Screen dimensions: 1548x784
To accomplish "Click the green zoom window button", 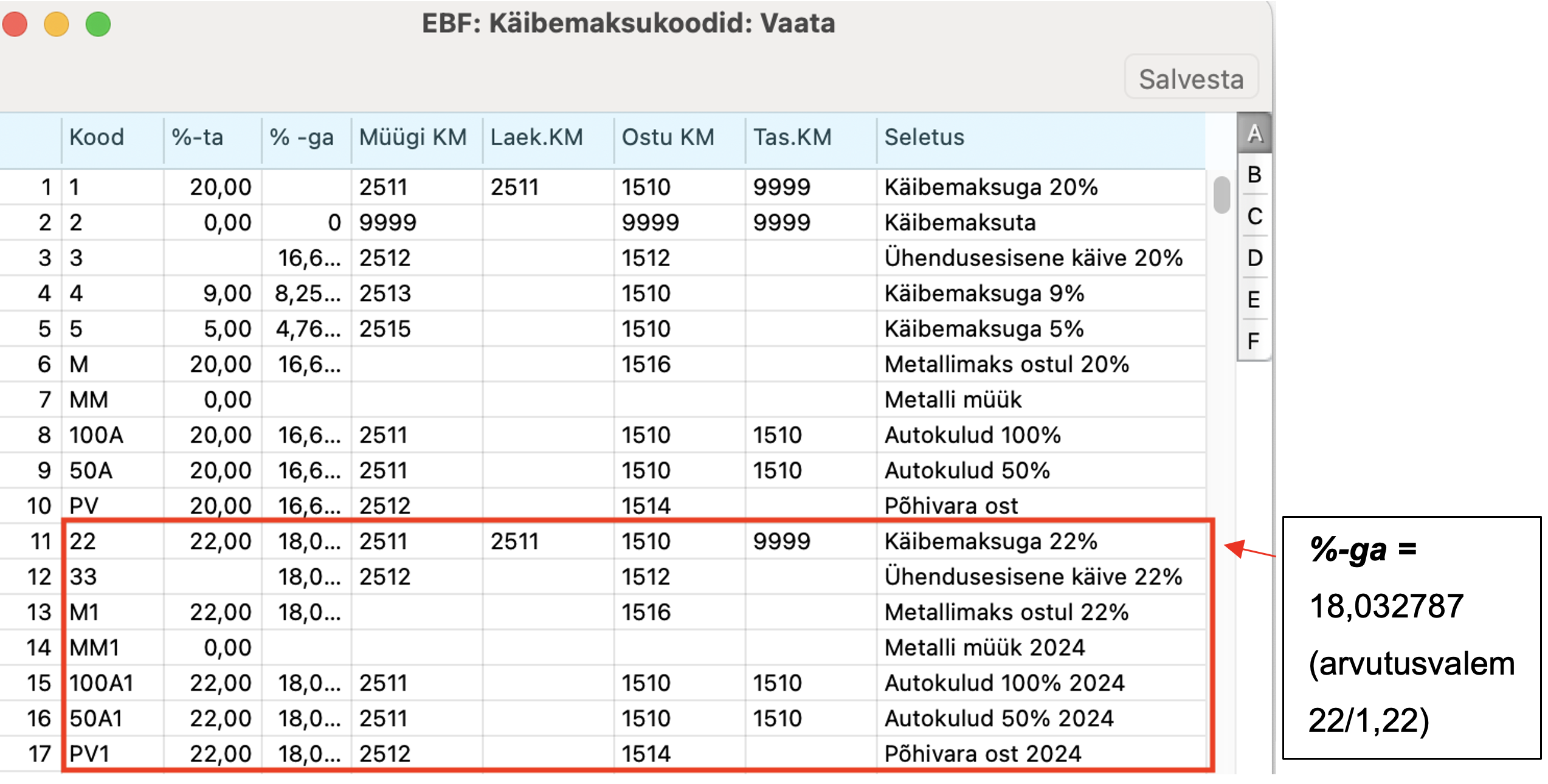I will click(98, 24).
